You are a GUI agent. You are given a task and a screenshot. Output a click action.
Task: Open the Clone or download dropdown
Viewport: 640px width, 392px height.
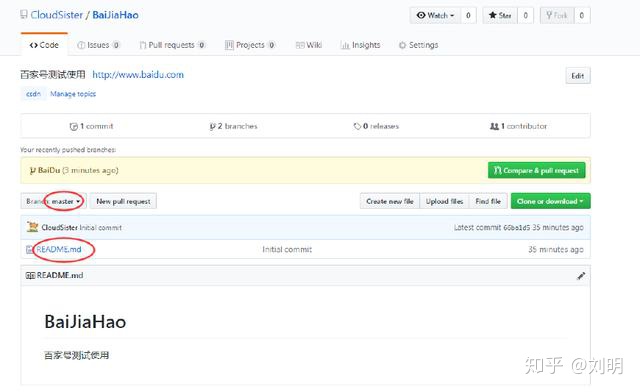[x=550, y=201]
